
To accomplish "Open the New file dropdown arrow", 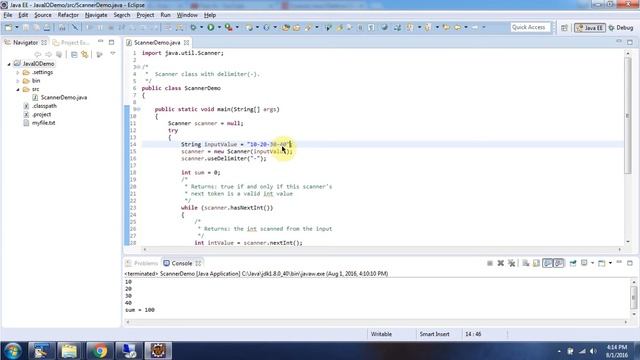I will (x=17, y=27).
